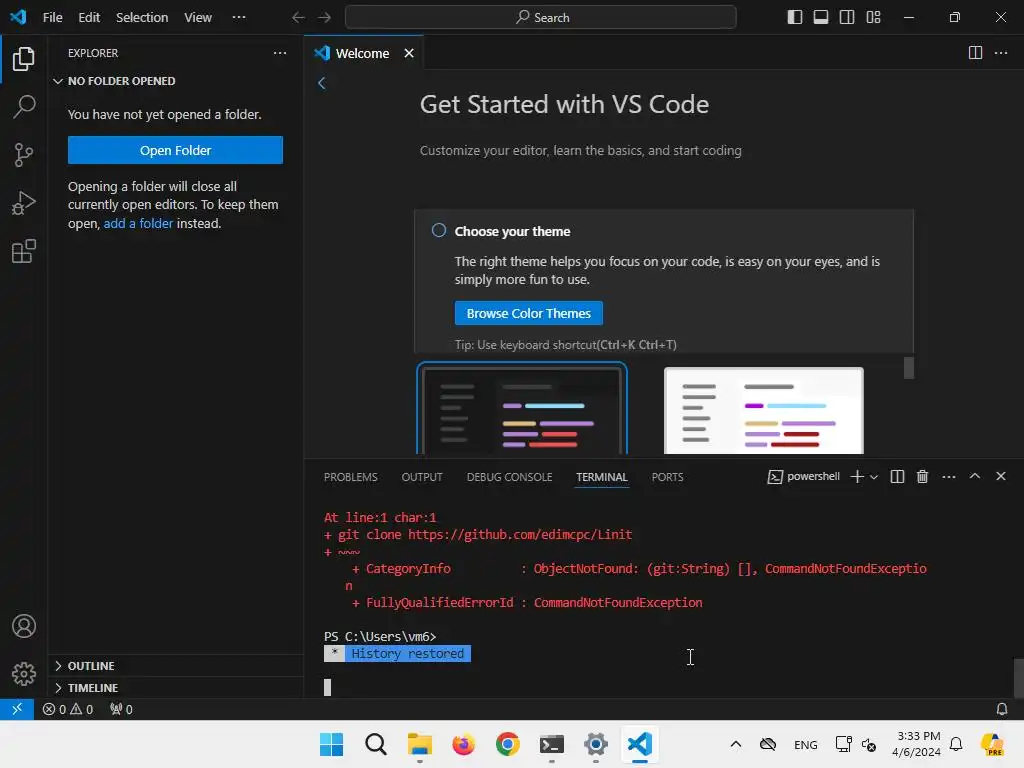The height and width of the screenshot is (768, 1024).
Task: Switch to the PORTS tab
Action: pyautogui.click(x=667, y=477)
